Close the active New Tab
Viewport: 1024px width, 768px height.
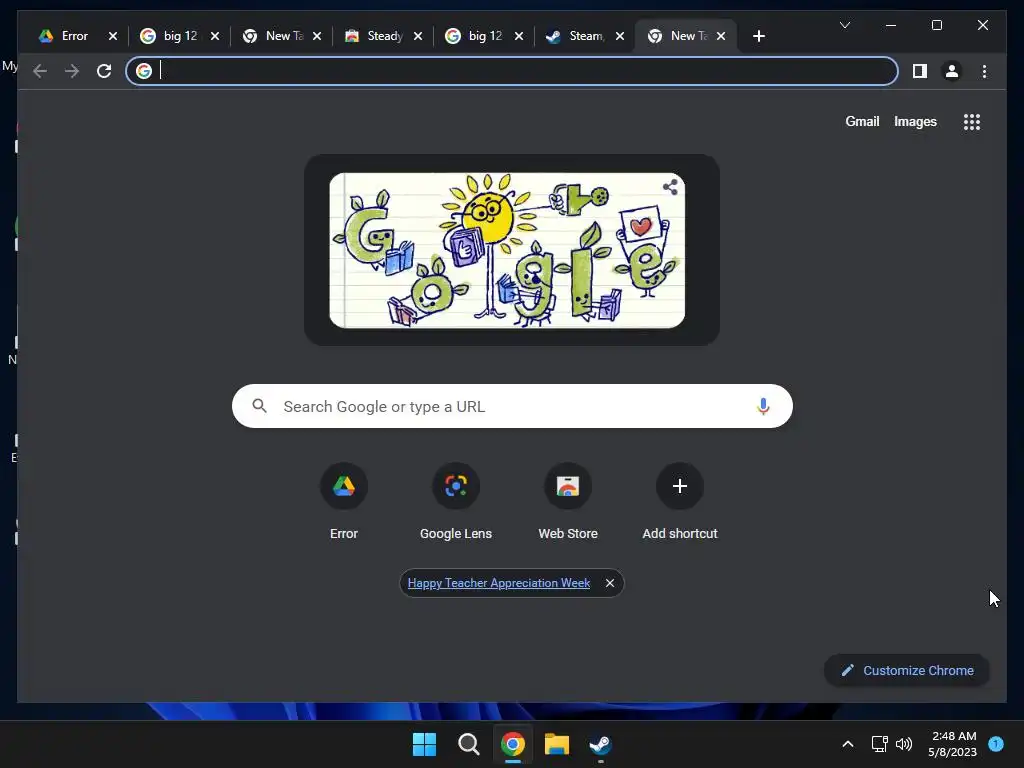pyautogui.click(x=721, y=36)
